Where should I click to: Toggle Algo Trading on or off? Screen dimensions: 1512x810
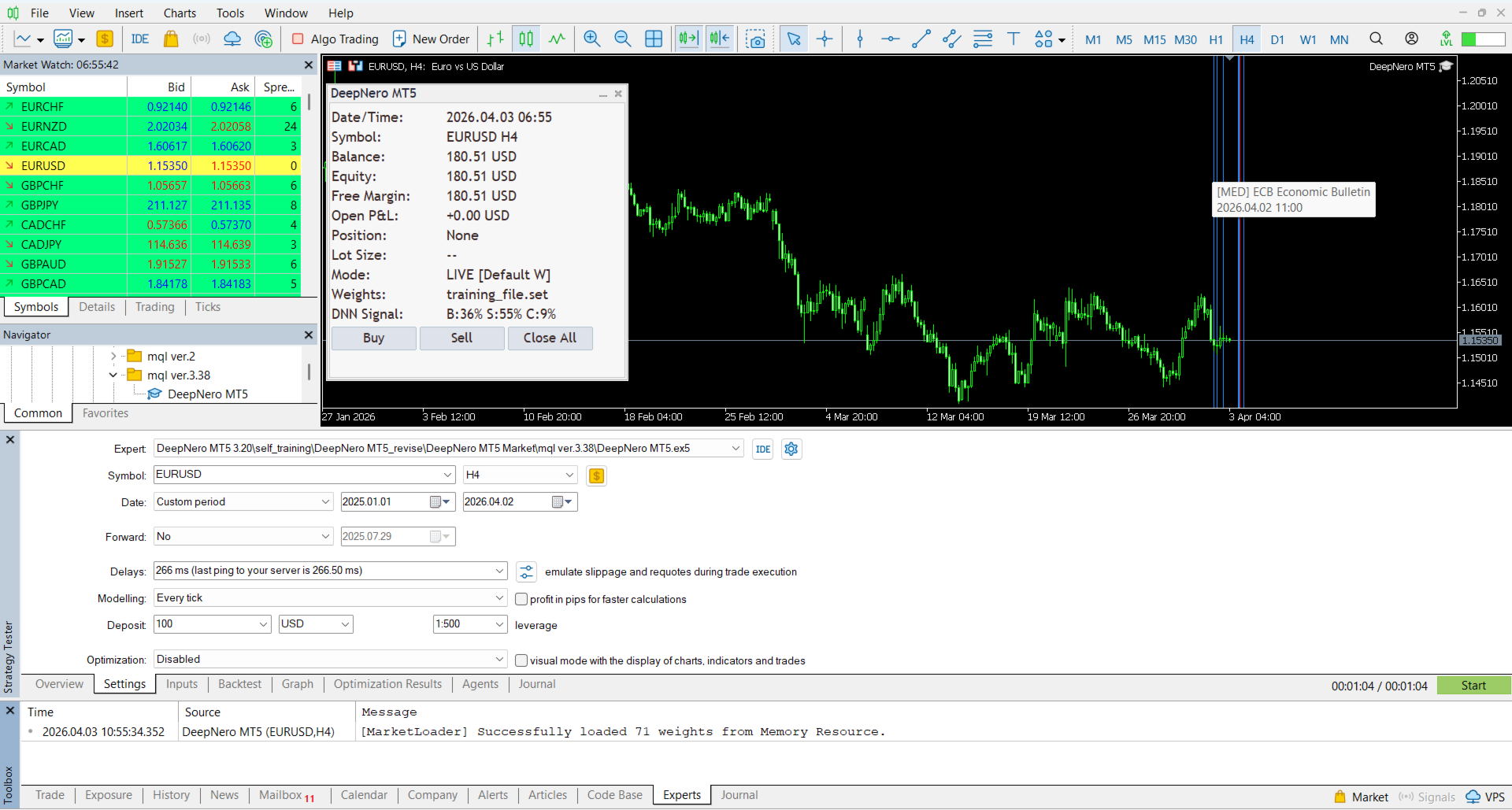coord(335,39)
